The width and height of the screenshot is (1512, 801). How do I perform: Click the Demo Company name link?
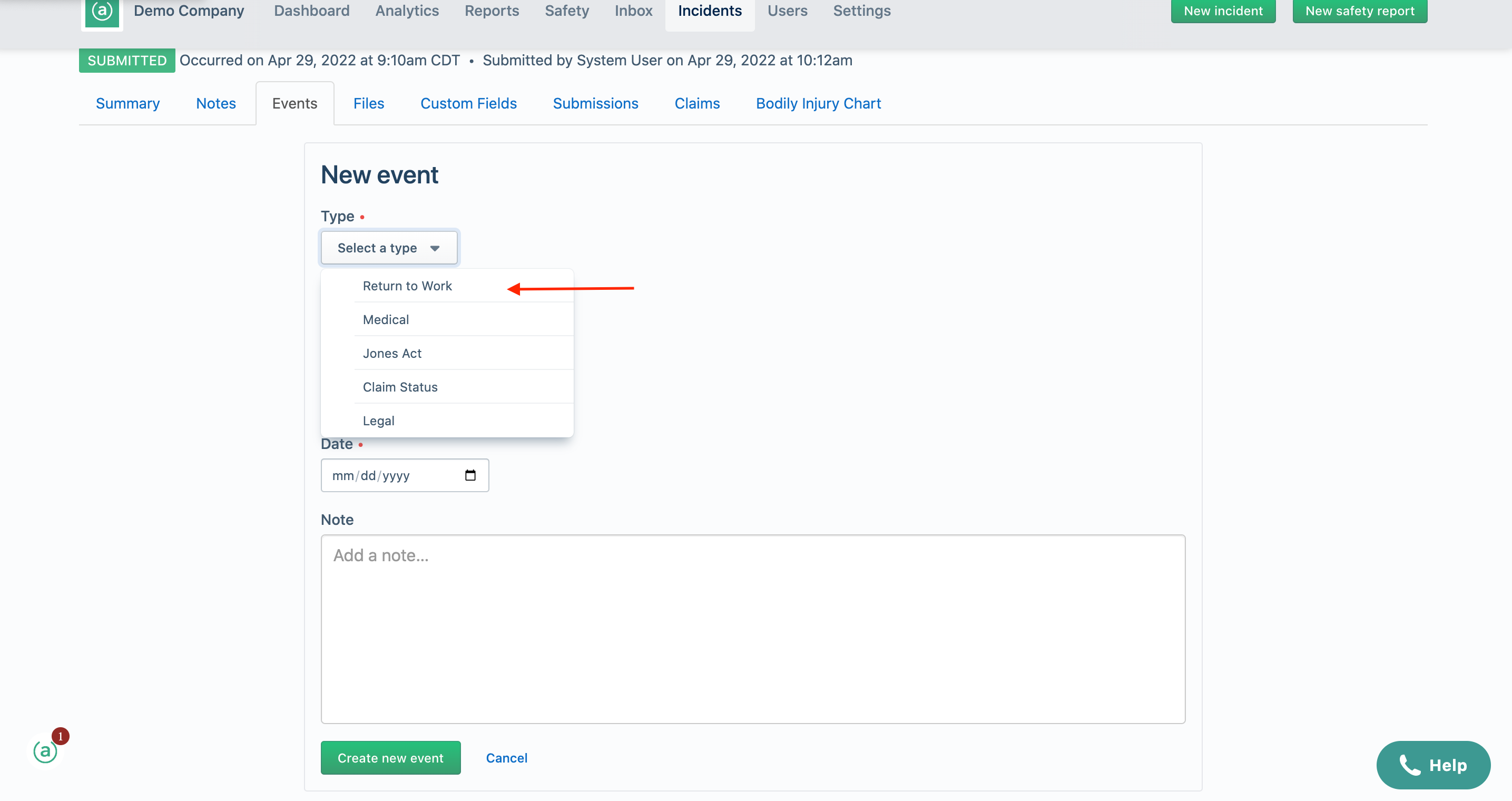189,11
